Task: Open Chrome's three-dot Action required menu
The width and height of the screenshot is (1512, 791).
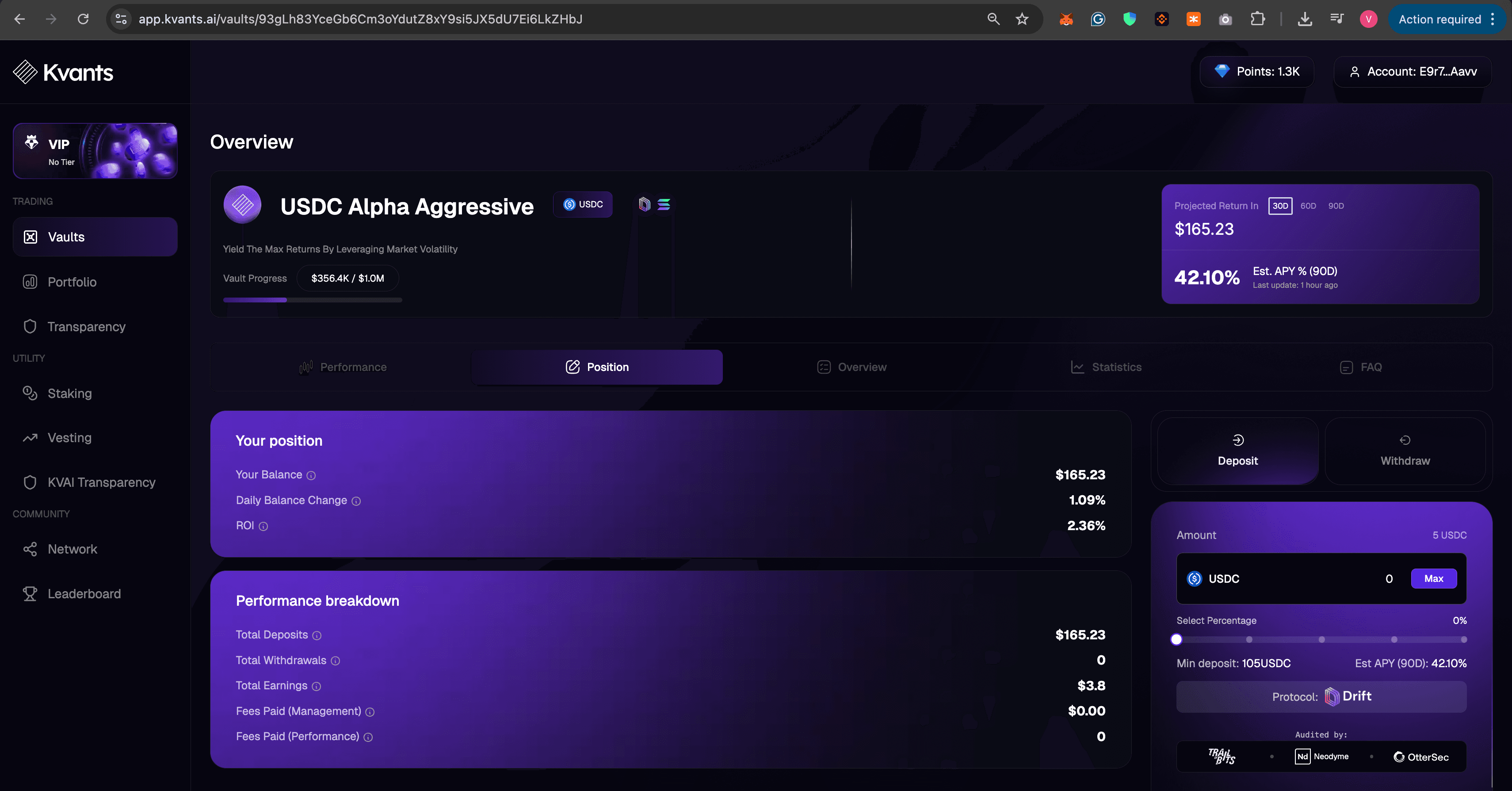Action: [x=1493, y=19]
